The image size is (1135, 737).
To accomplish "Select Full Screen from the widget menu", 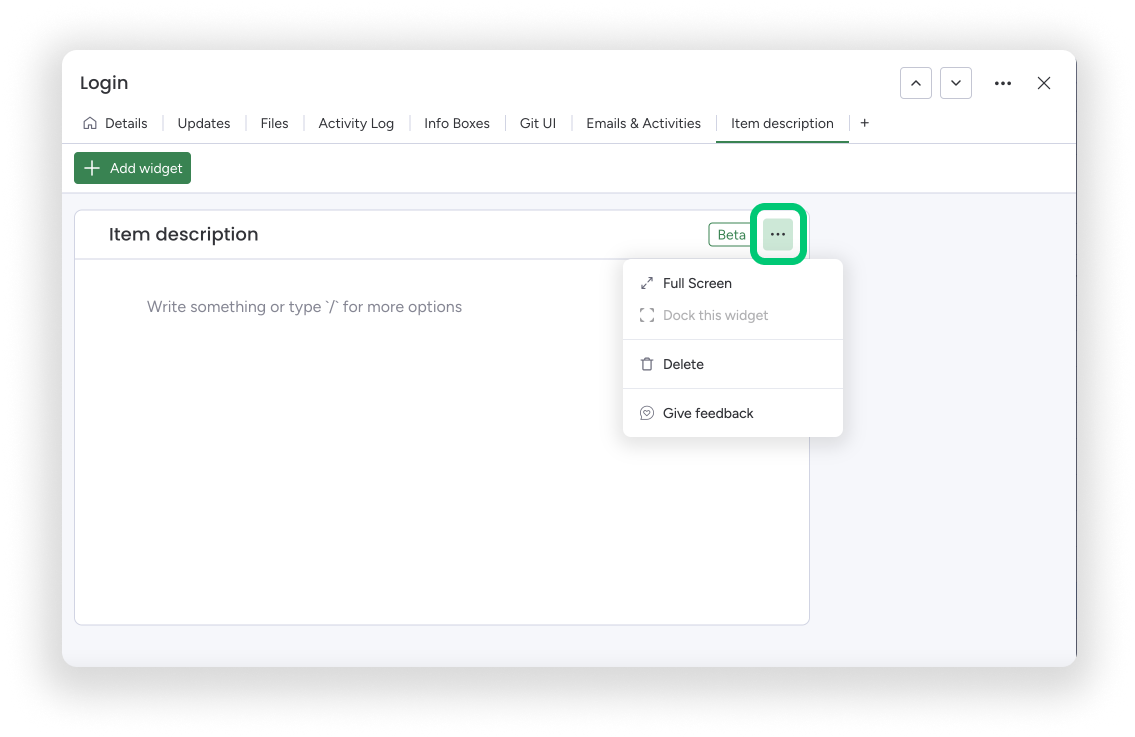I will [697, 283].
